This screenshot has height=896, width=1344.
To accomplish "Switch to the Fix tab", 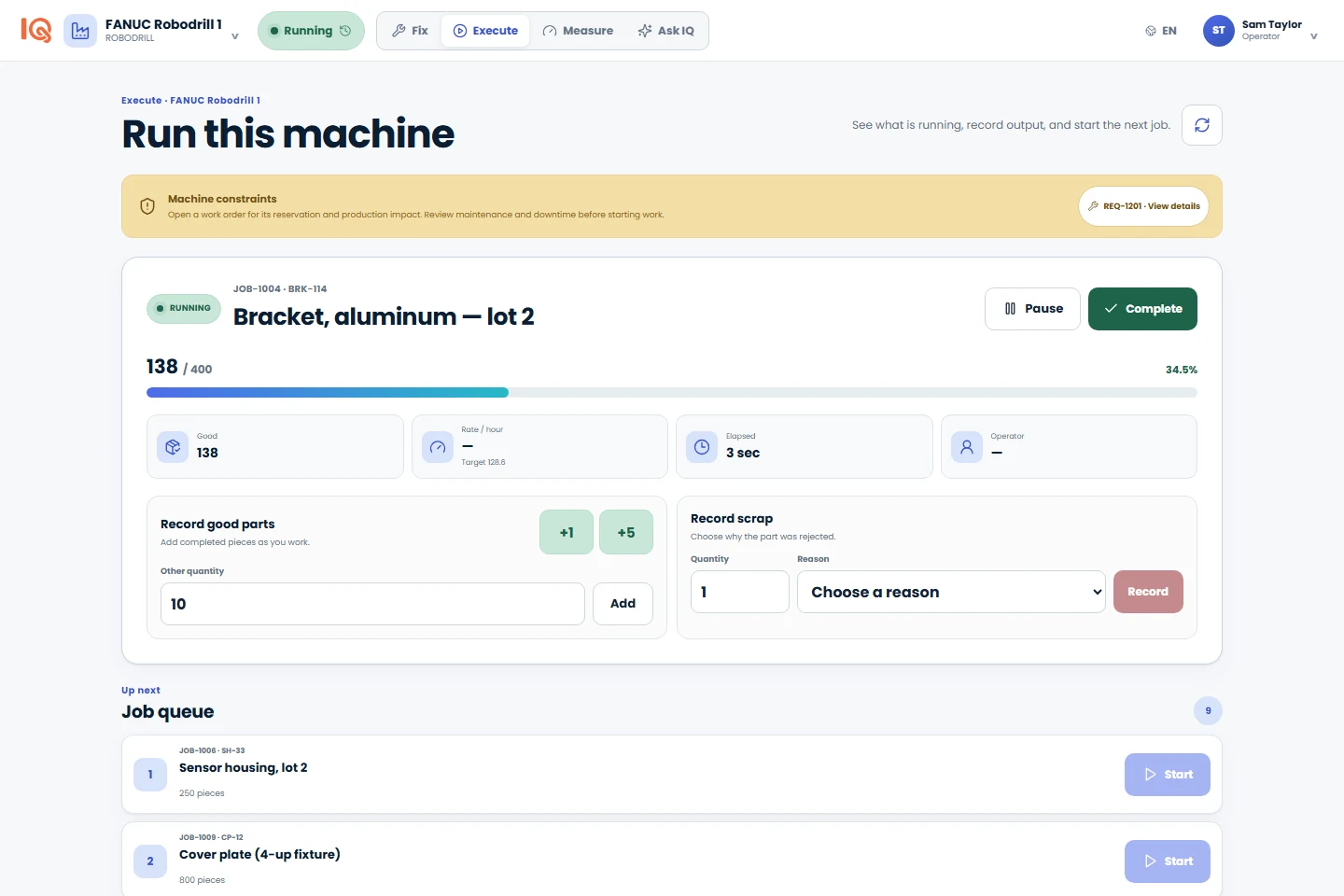I will tap(411, 31).
